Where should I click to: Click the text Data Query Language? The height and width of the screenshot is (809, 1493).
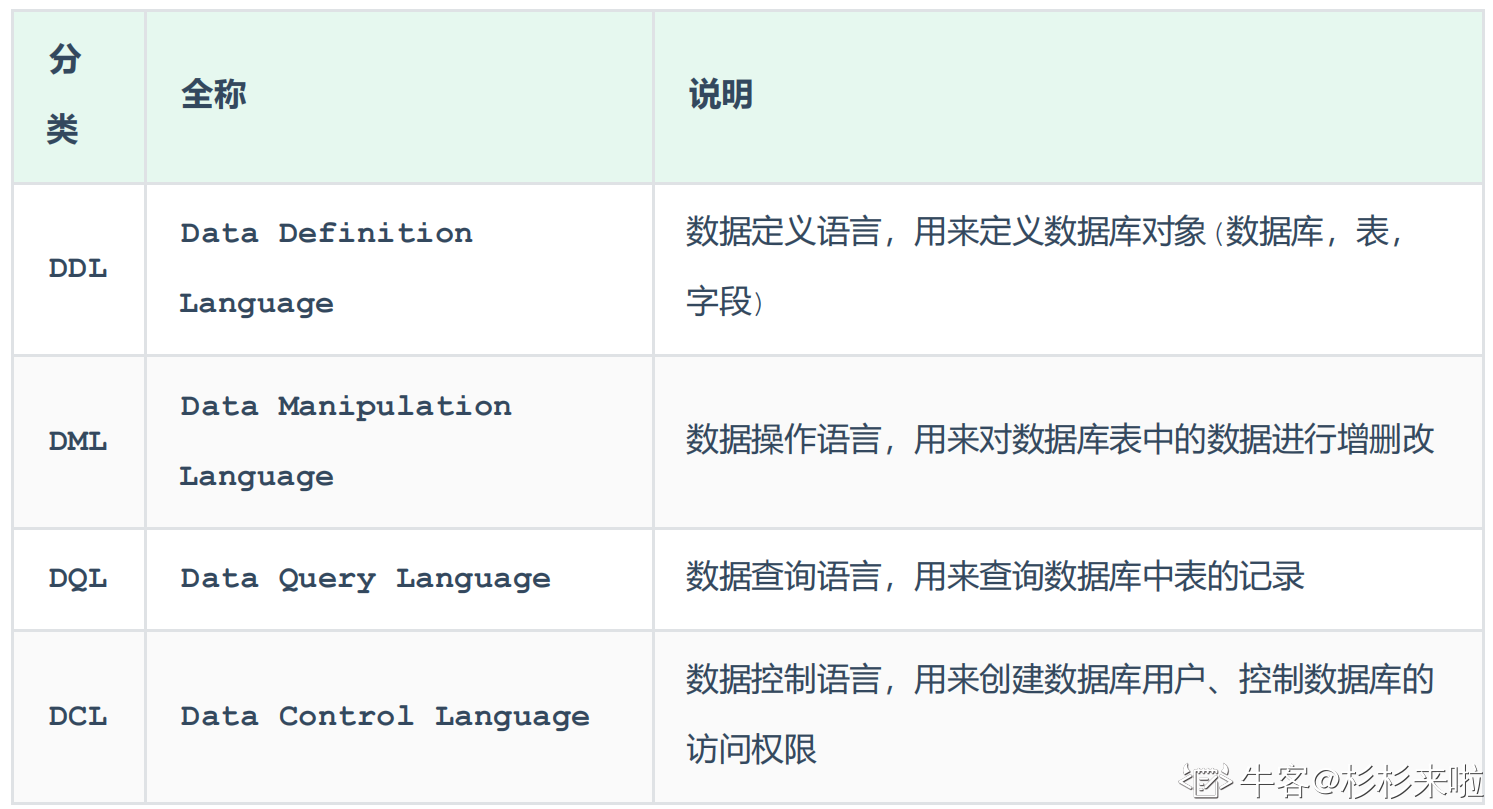(365, 579)
